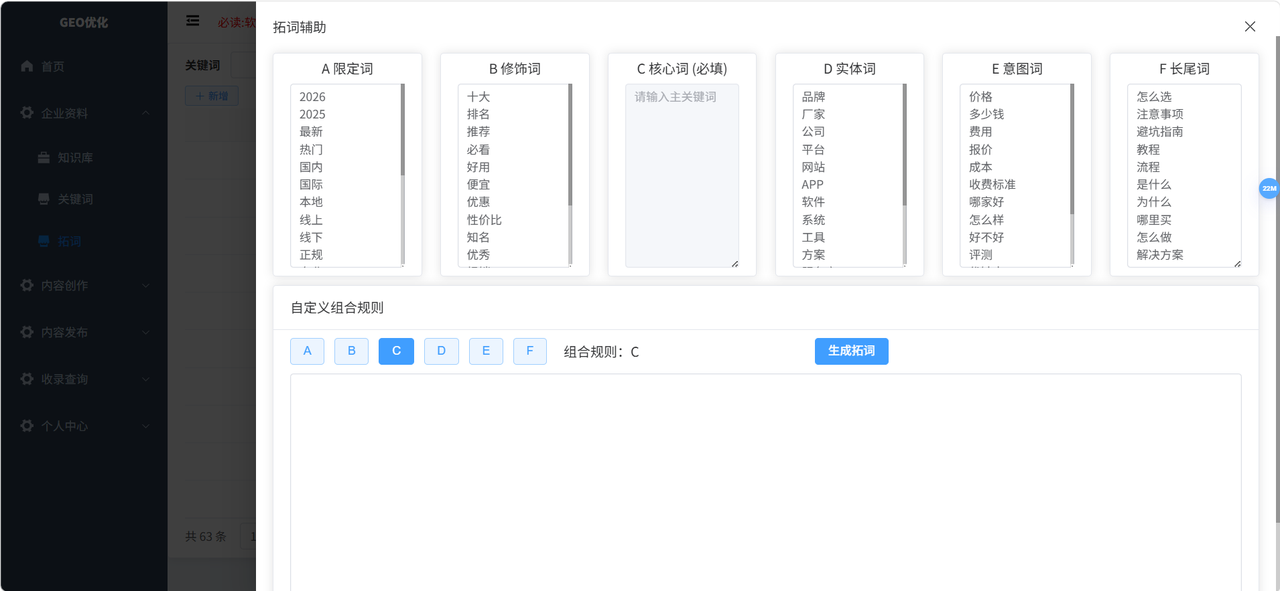Click the large generated results text area
Viewport: 1280px width, 591px height.
click(x=766, y=482)
